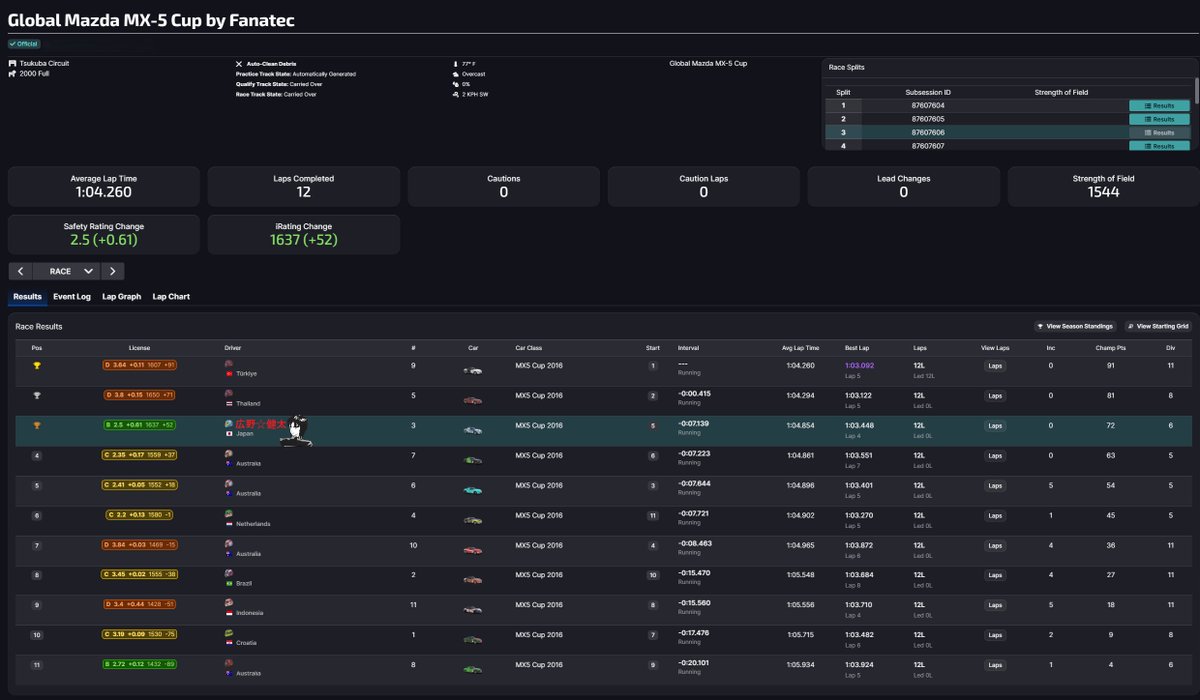Click the temperature thermometer icon near 77° F
1200x700 pixels.
(x=455, y=63)
